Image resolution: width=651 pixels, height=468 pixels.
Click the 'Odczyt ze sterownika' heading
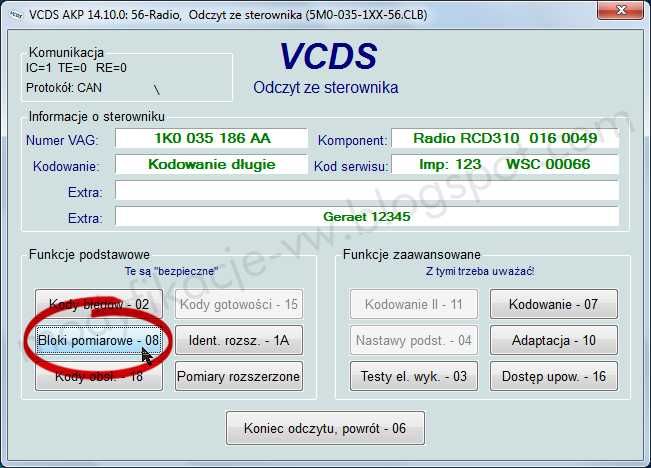(326, 88)
